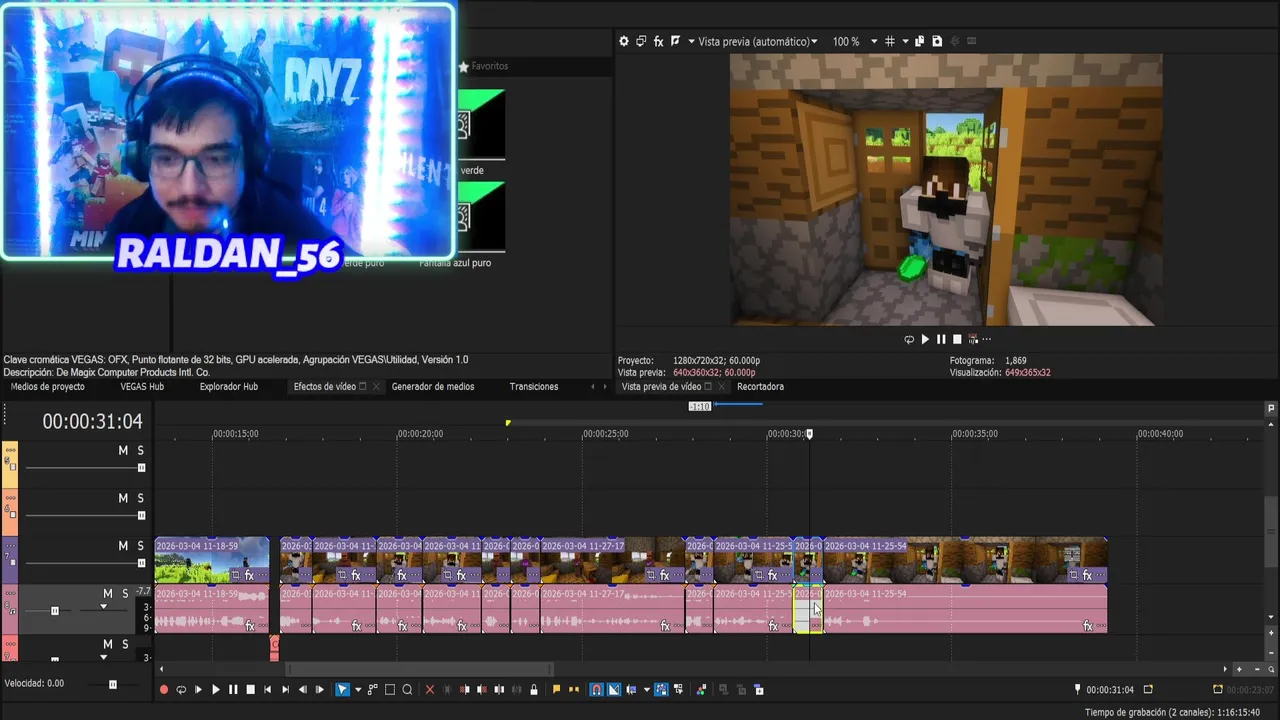
Task: Select the envelope edit tool
Action: click(373, 690)
